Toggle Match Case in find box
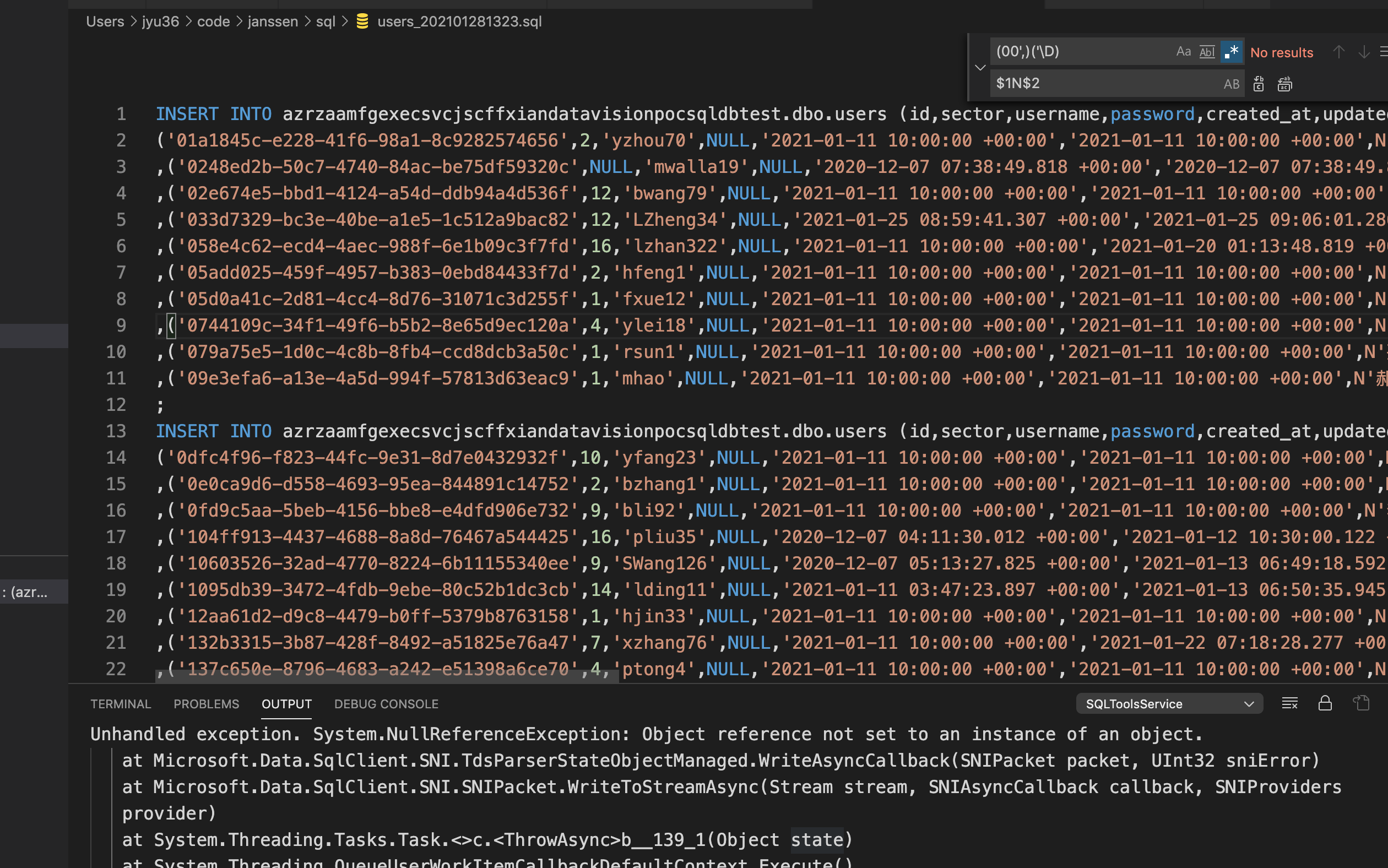Screen dimensions: 1388x868 click(1183, 52)
